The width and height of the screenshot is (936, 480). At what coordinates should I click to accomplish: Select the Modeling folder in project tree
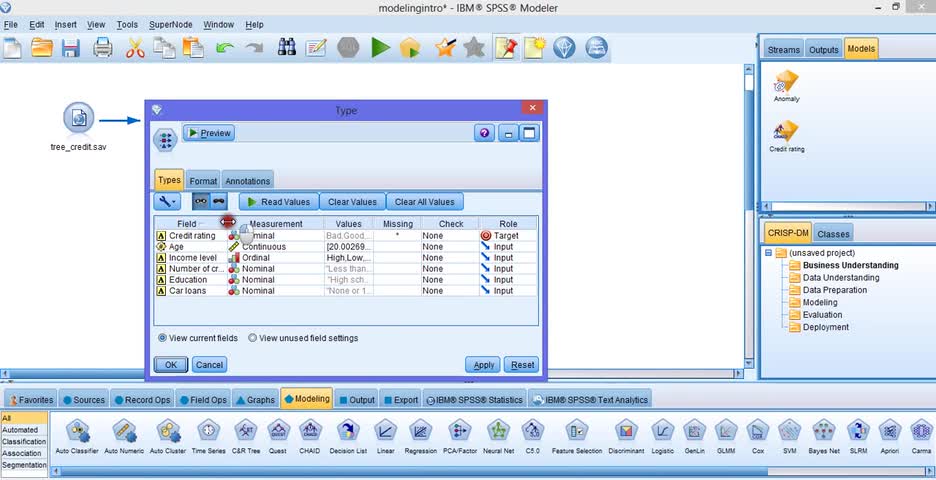(x=820, y=303)
